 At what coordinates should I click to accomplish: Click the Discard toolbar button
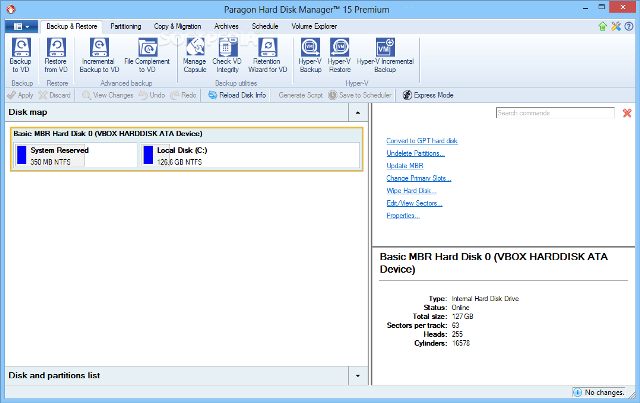coord(55,95)
